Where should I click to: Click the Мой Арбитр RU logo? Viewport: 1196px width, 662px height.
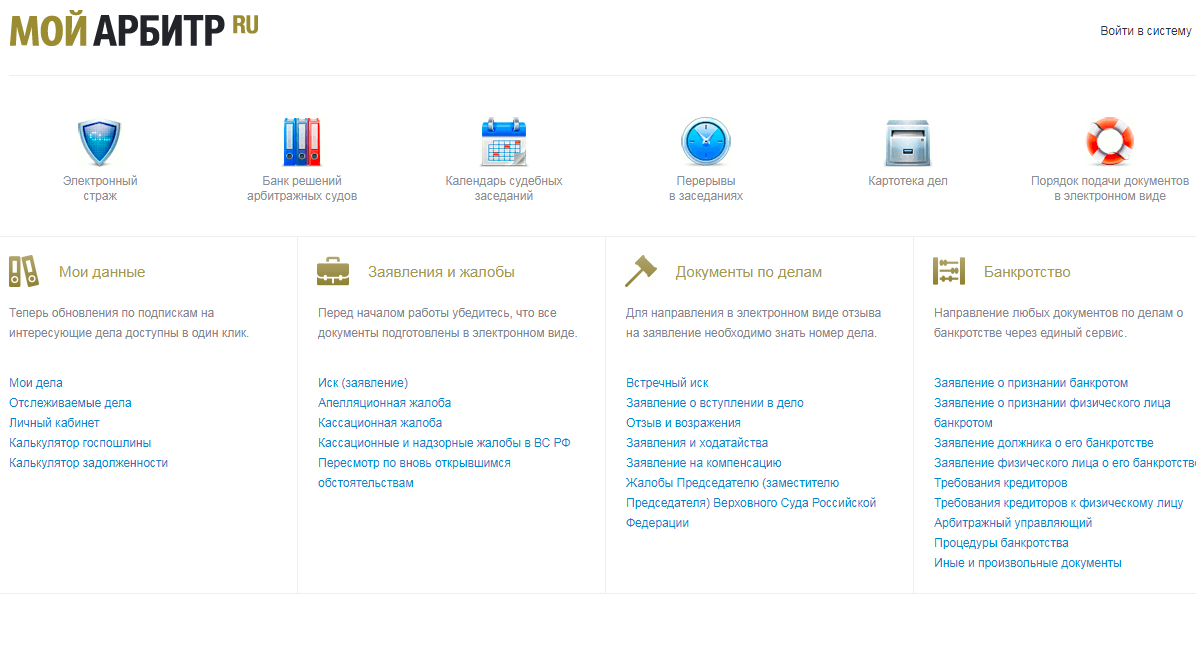point(133,31)
